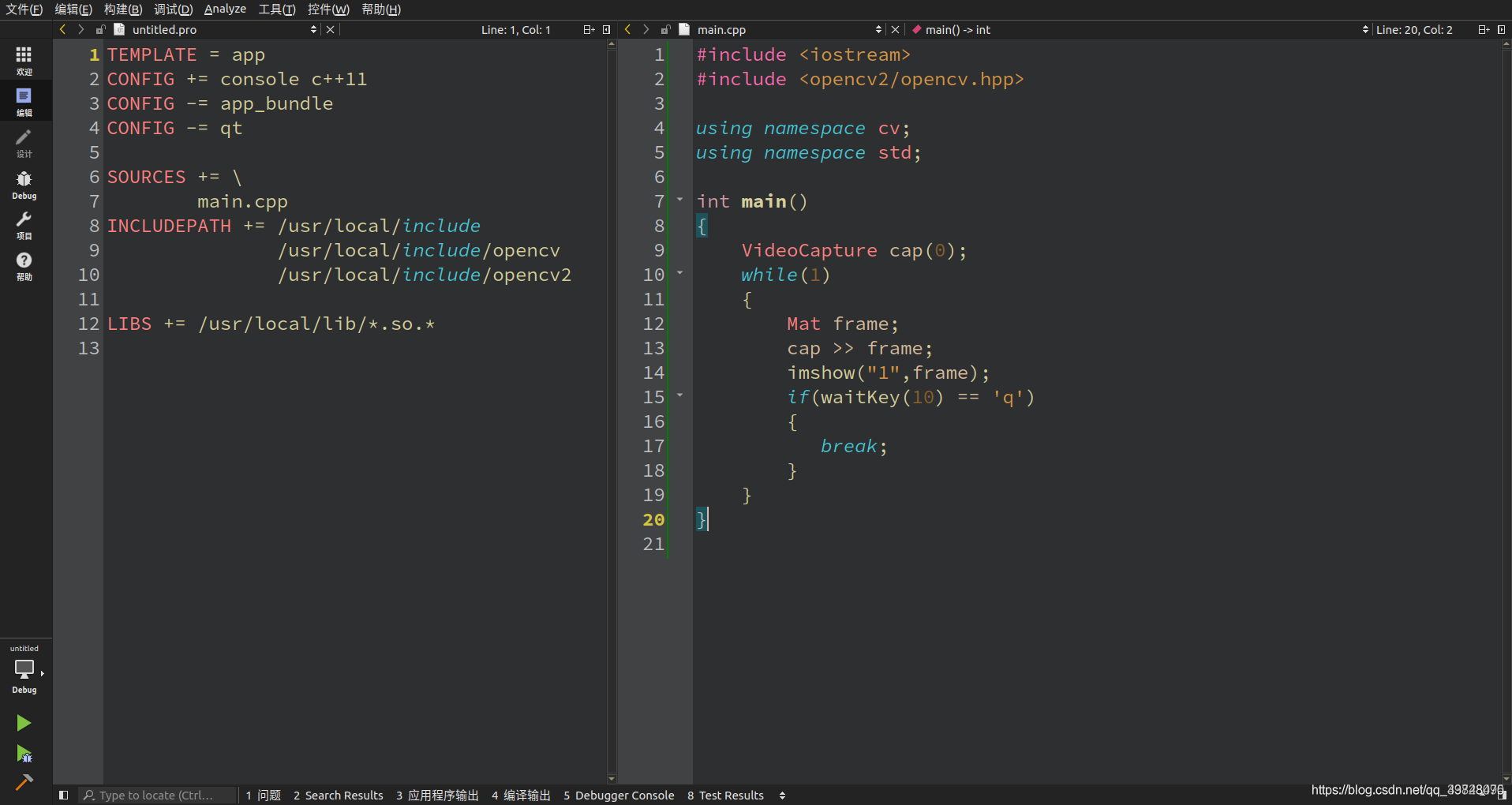This screenshot has height=805, width=1512.
Task: Close the main.cpp document
Action: click(895, 29)
